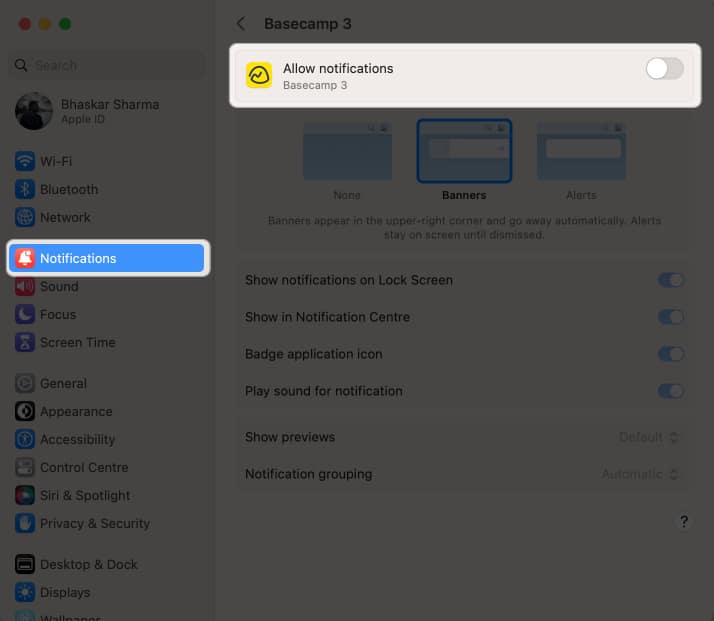Screen dimensions: 714x621
Task: Click the Basecamp 3 page title
Action: point(308,24)
